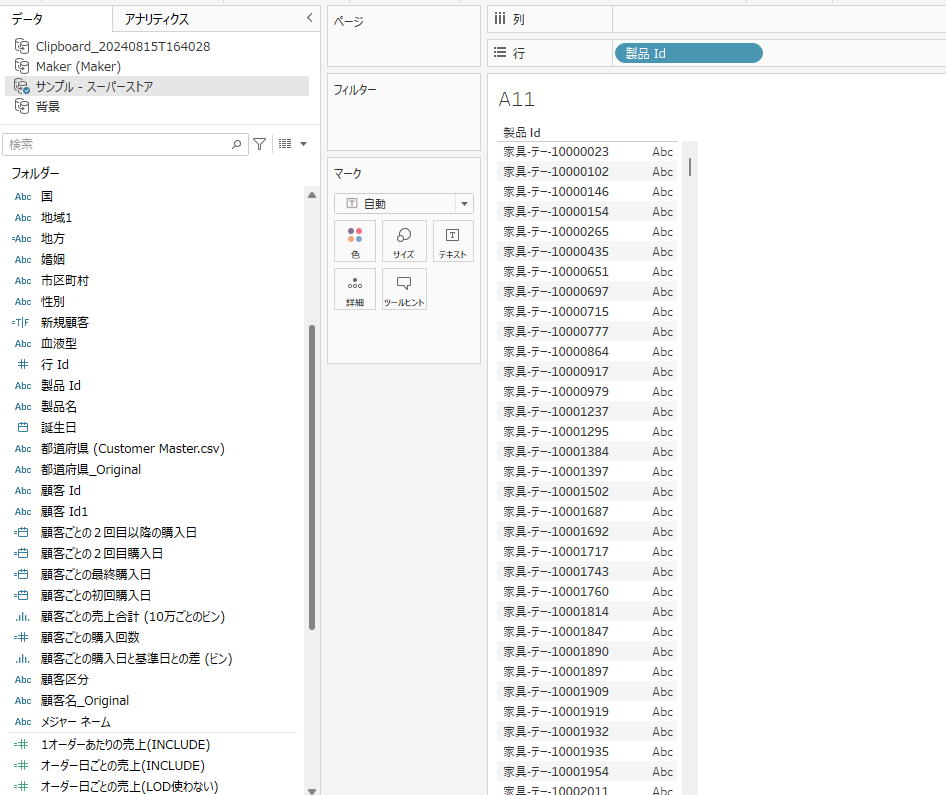Select the 市区町村 field
This screenshot has width=946, height=795.
(x=65, y=281)
